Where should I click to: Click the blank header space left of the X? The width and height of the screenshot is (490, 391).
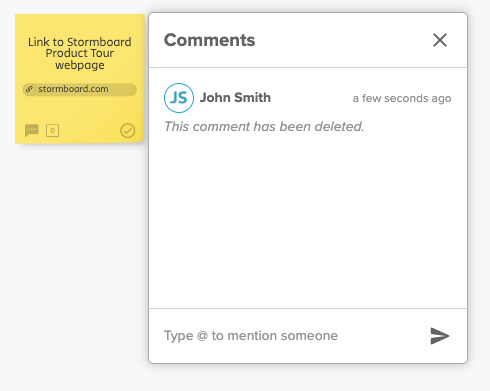pos(343,40)
